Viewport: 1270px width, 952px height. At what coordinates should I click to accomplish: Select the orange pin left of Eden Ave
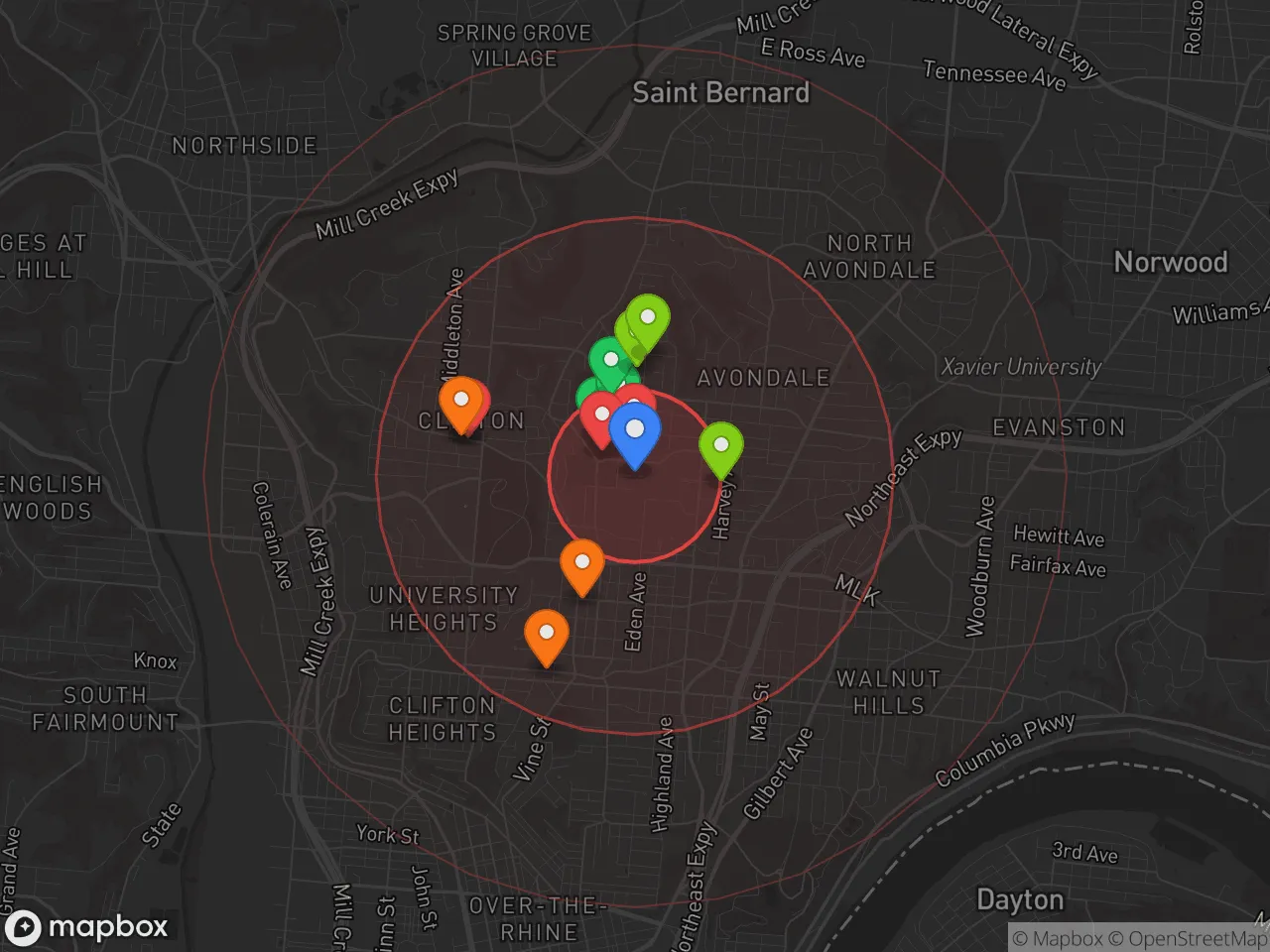[582, 565]
